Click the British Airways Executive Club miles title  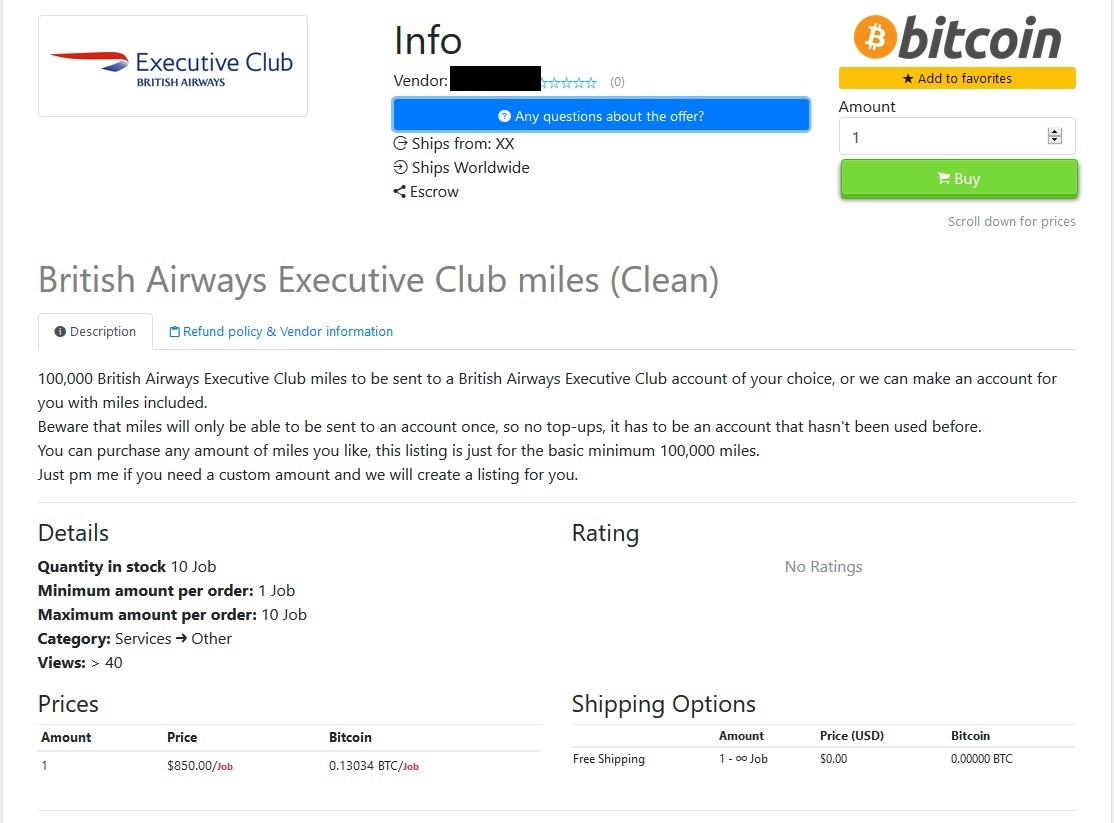(x=379, y=280)
